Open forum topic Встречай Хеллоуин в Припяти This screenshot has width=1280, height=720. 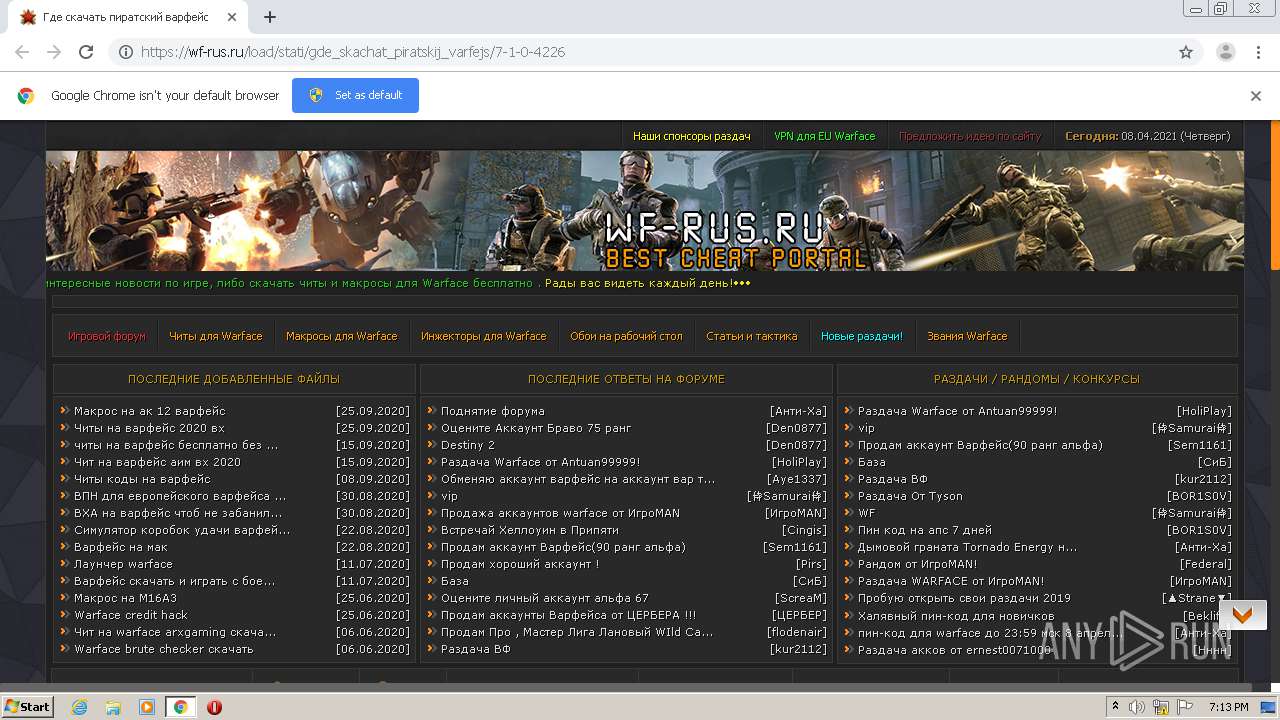(x=530, y=530)
